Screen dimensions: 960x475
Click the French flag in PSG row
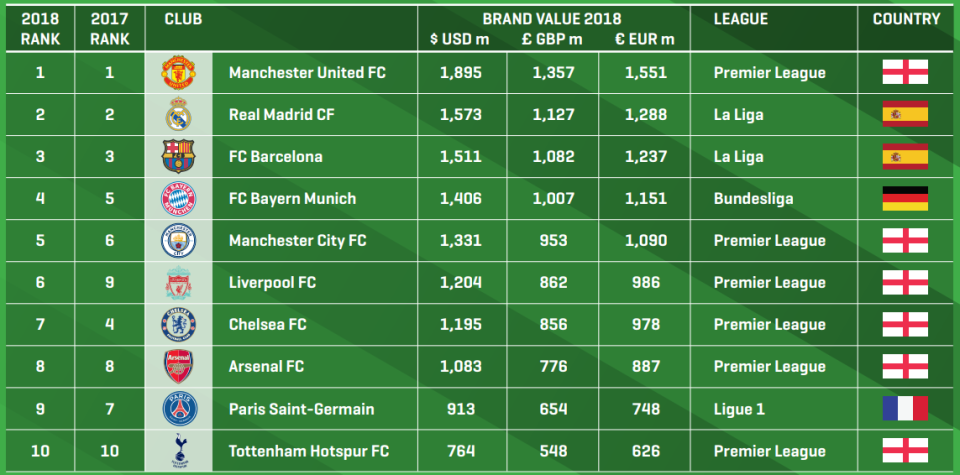coord(905,409)
